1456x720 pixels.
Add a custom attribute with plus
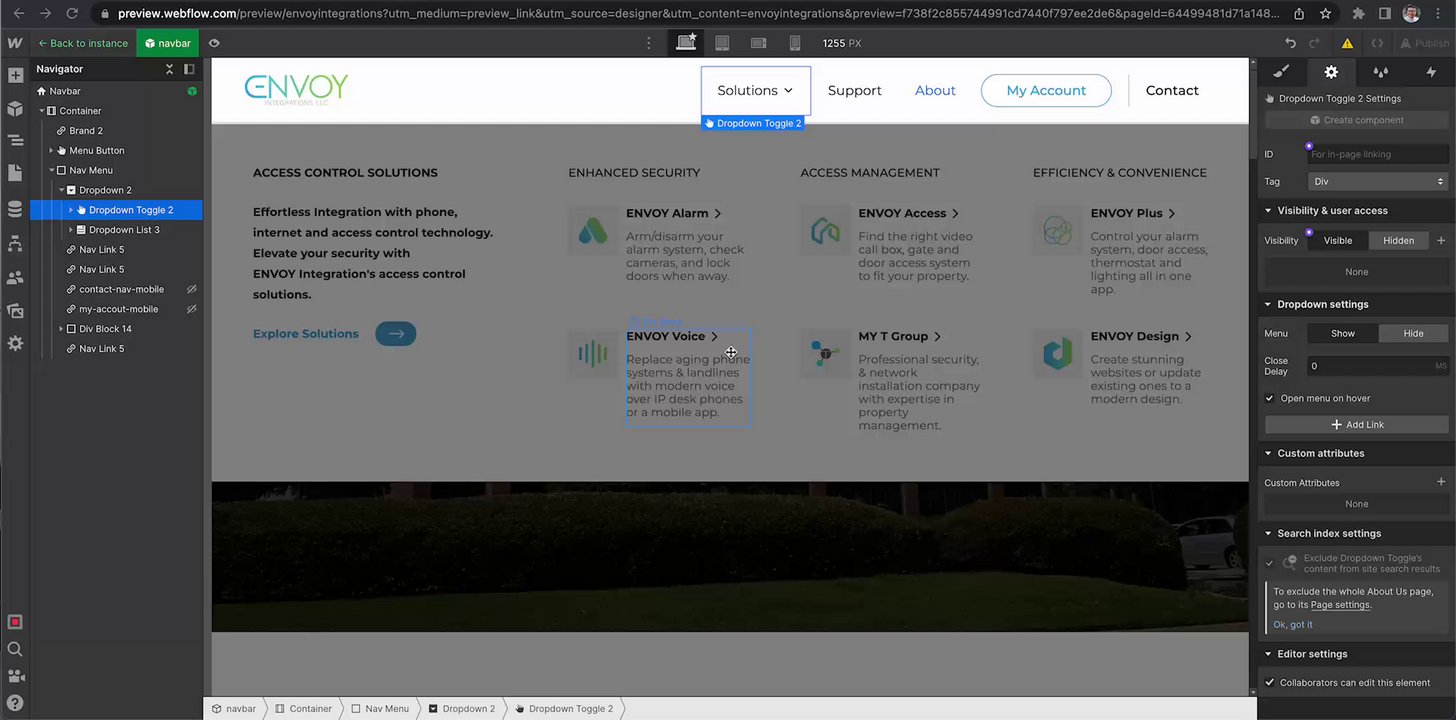[x=1441, y=482]
